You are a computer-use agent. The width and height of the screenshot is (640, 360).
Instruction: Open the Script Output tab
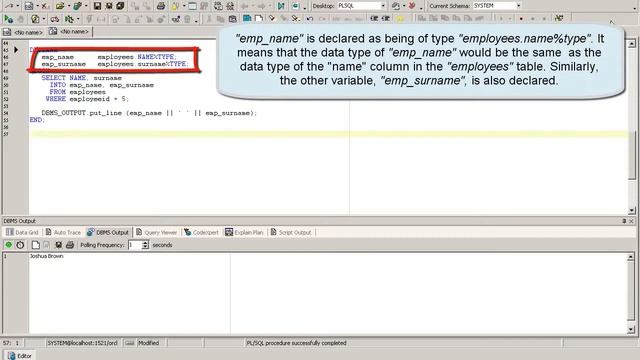291,232
